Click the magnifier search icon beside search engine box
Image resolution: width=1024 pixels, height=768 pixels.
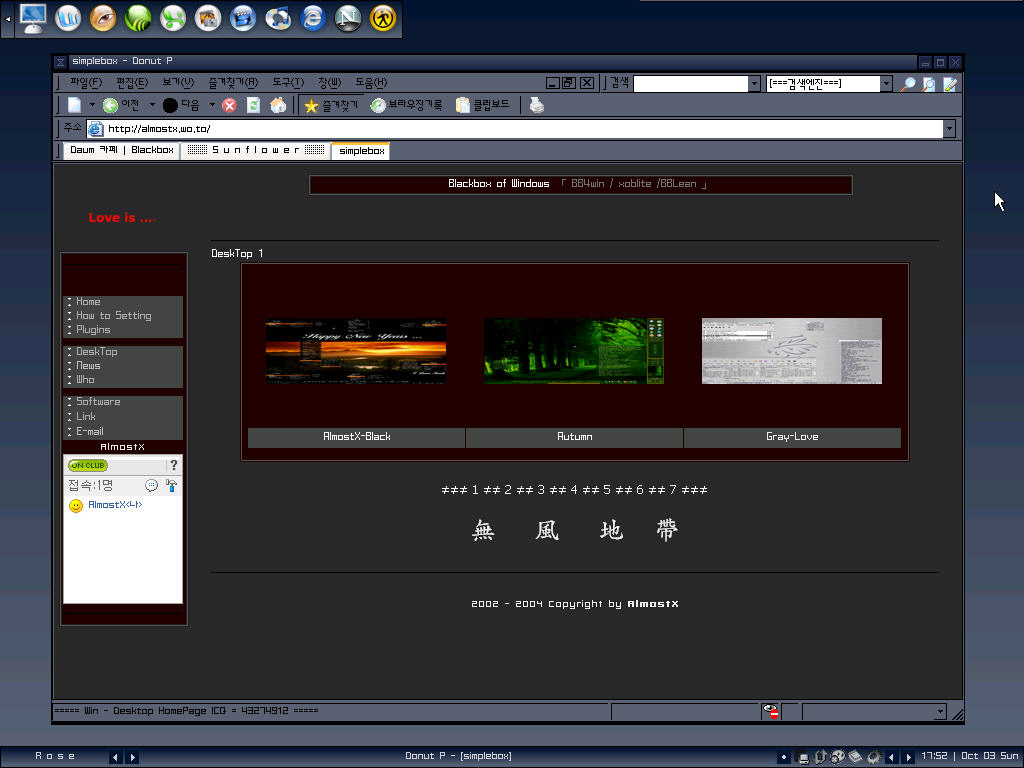coord(907,84)
